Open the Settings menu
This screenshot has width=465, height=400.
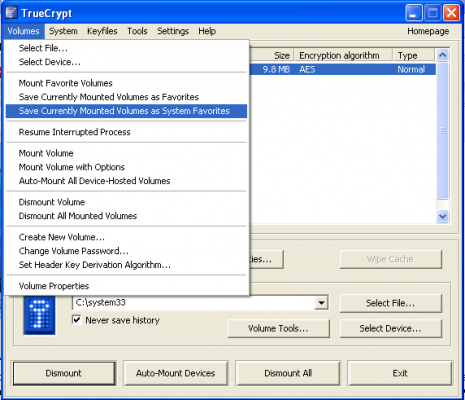click(x=173, y=31)
